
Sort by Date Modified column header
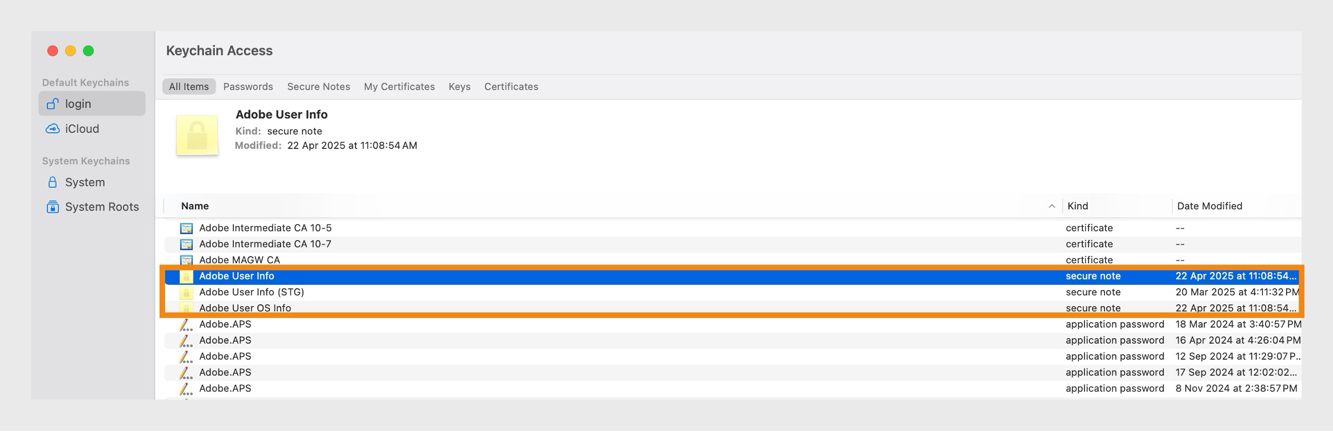tap(1209, 206)
